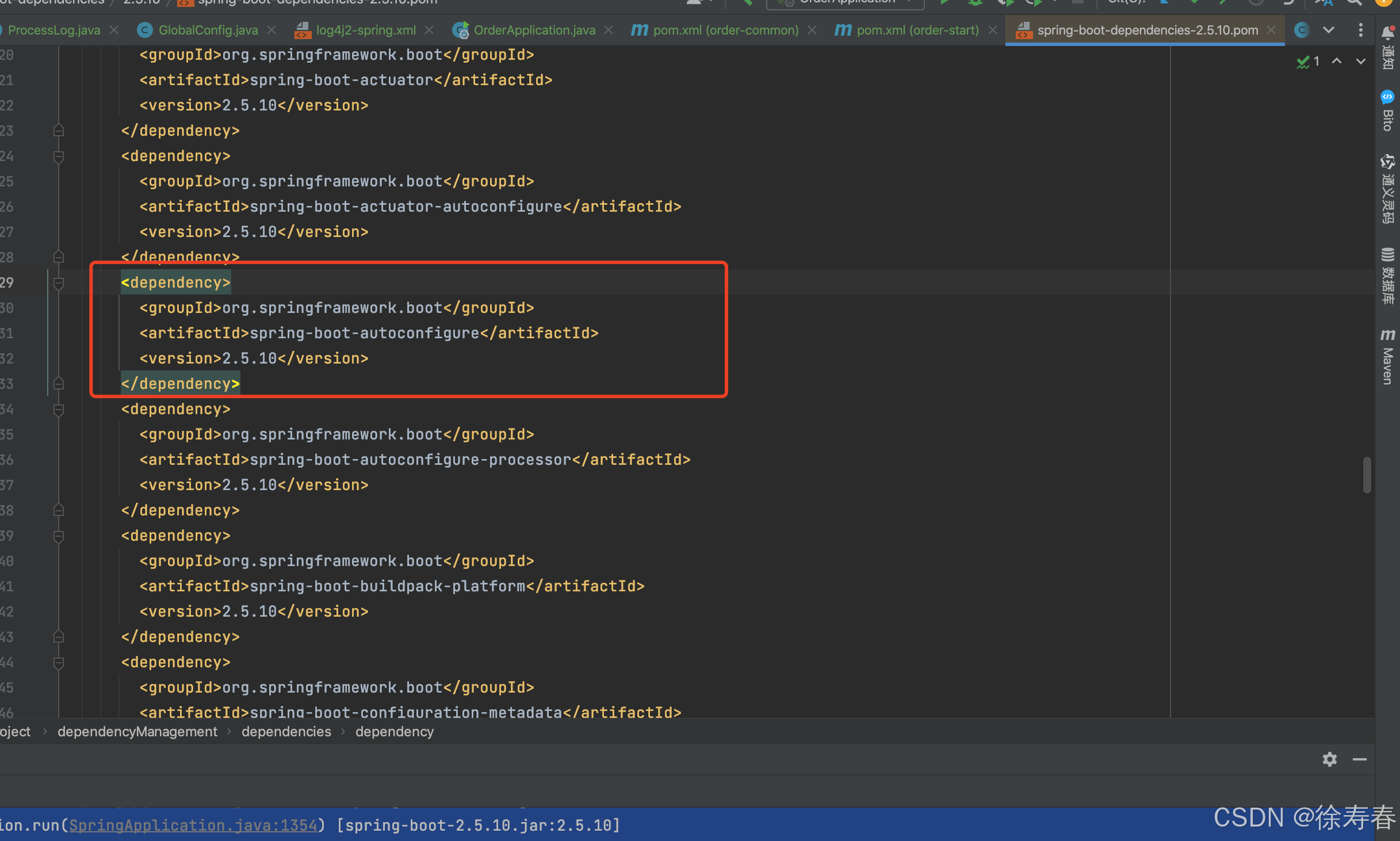This screenshot has height=841, width=1400.
Task: Show hidden editor tabs dropdown chevron
Action: 1328,30
